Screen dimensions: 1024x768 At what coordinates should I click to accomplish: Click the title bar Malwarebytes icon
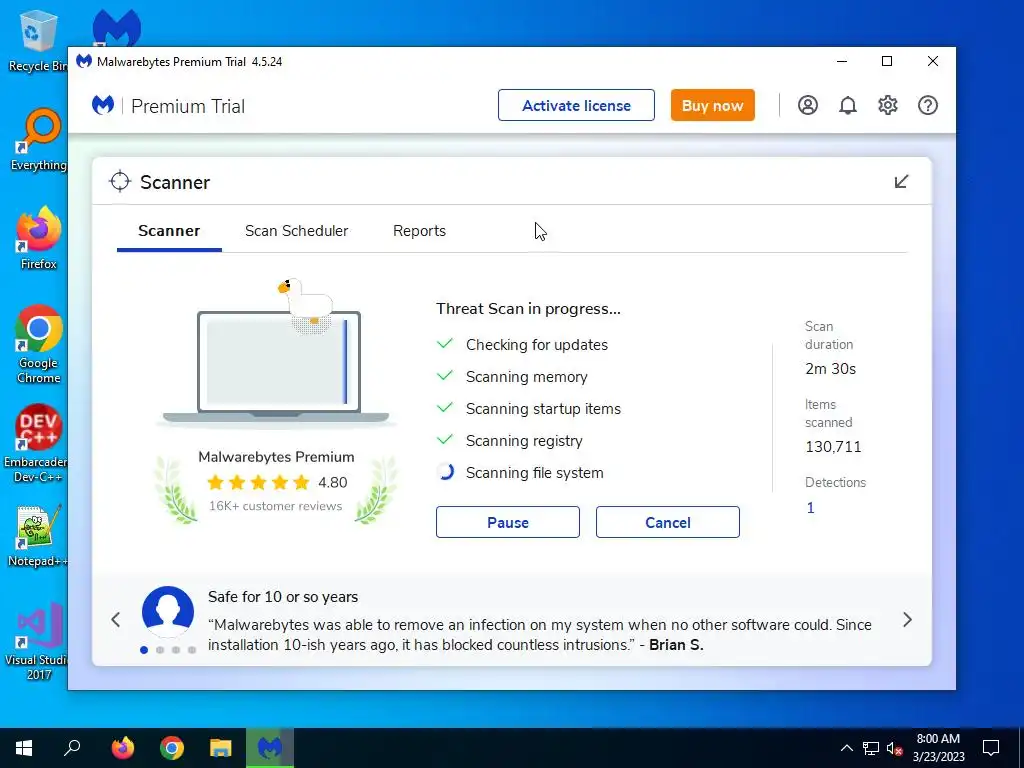pos(84,61)
